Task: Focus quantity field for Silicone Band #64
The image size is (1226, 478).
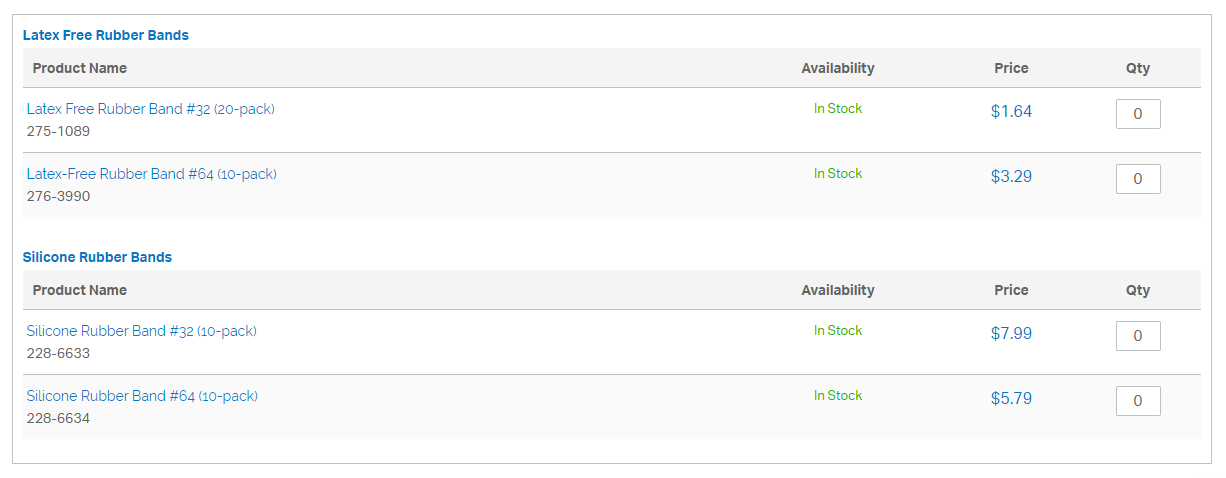Action: pyautogui.click(x=1138, y=401)
